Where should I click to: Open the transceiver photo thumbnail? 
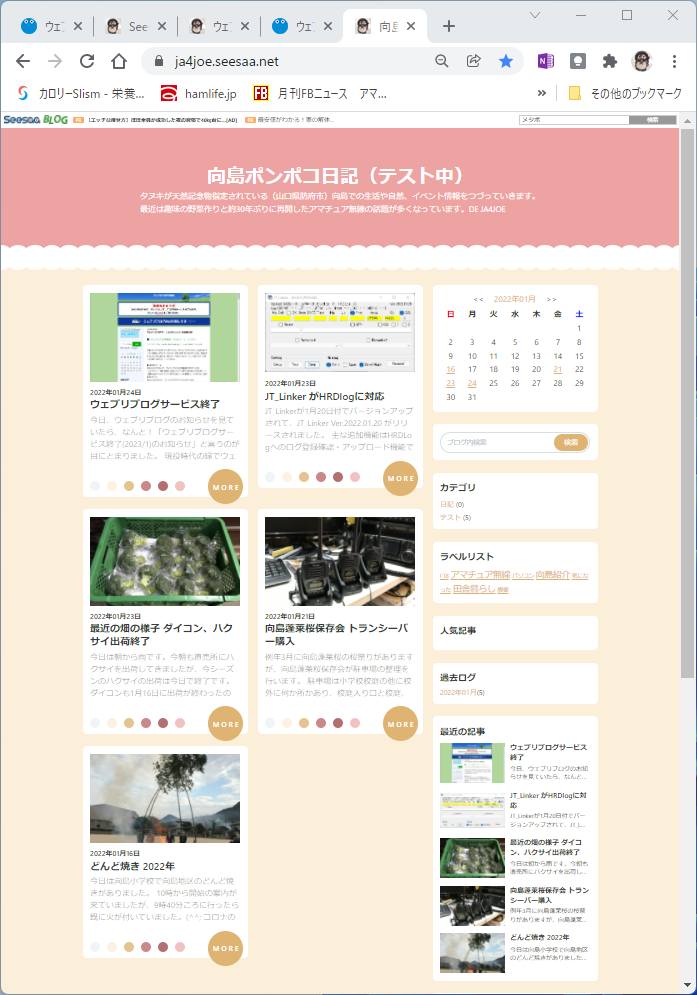(x=340, y=561)
